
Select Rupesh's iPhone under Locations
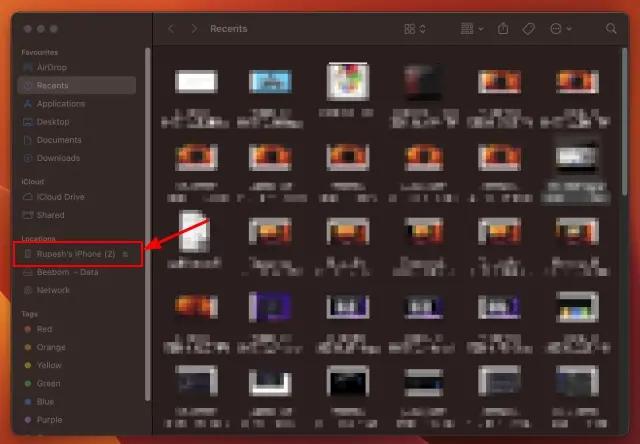point(78,254)
